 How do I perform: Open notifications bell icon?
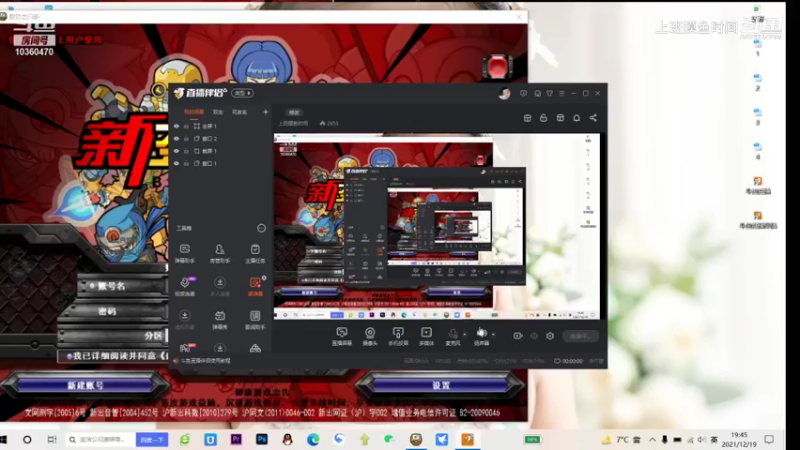577,118
